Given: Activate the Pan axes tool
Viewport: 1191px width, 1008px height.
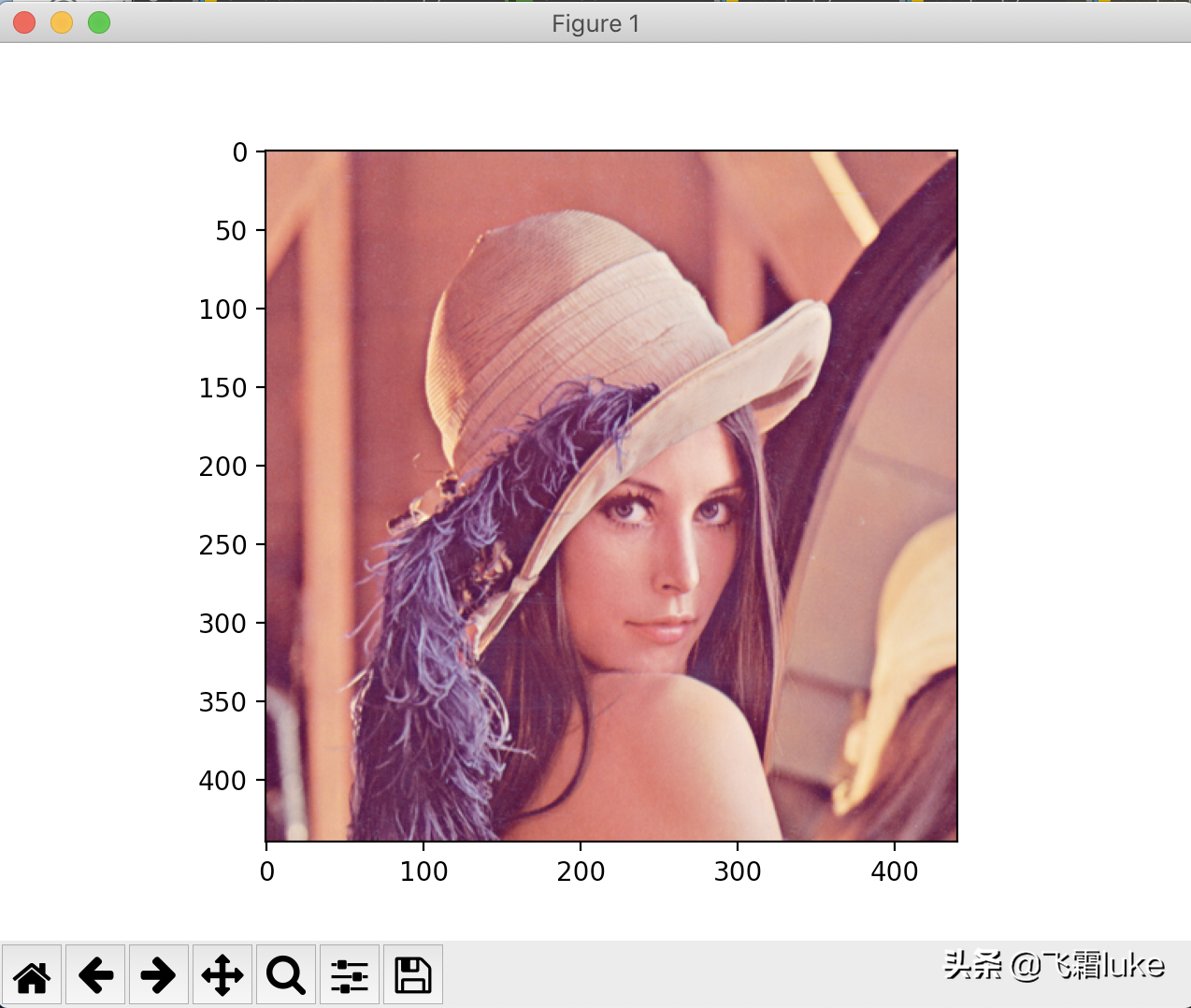Looking at the screenshot, I should coord(222,974).
